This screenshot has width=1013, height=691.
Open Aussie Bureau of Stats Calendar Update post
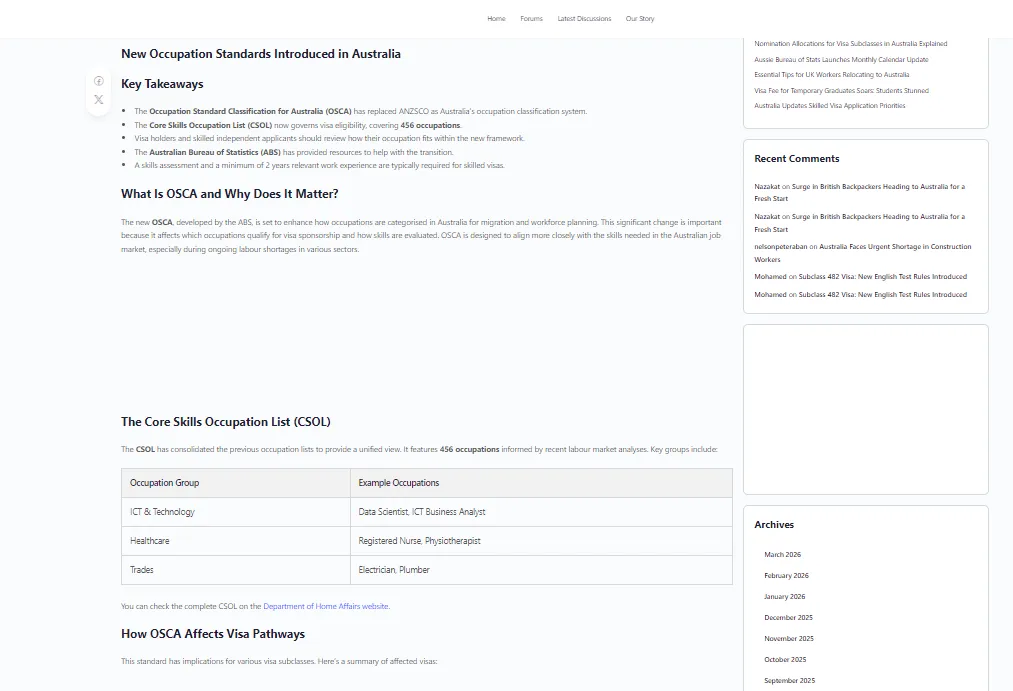[841, 59]
